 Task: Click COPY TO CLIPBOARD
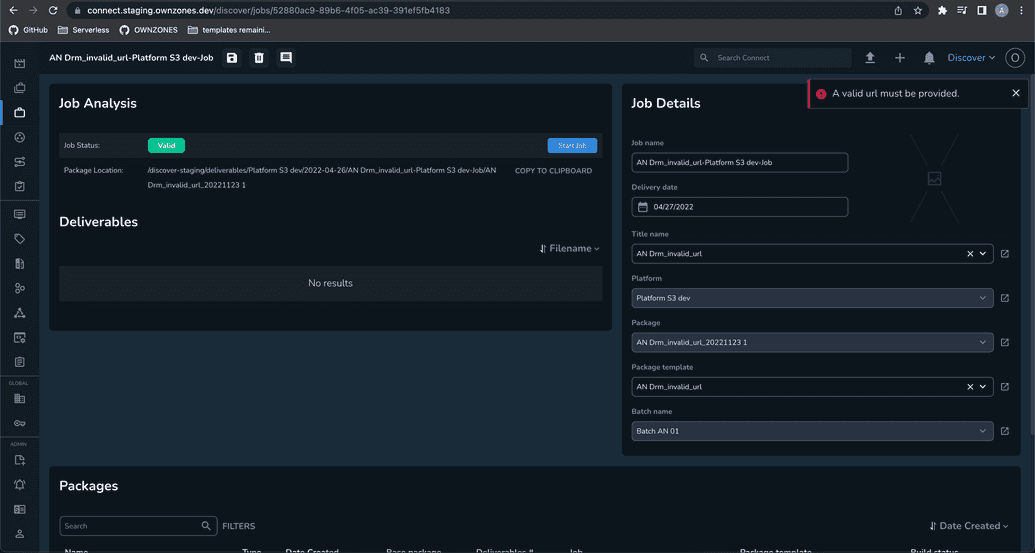point(553,171)
